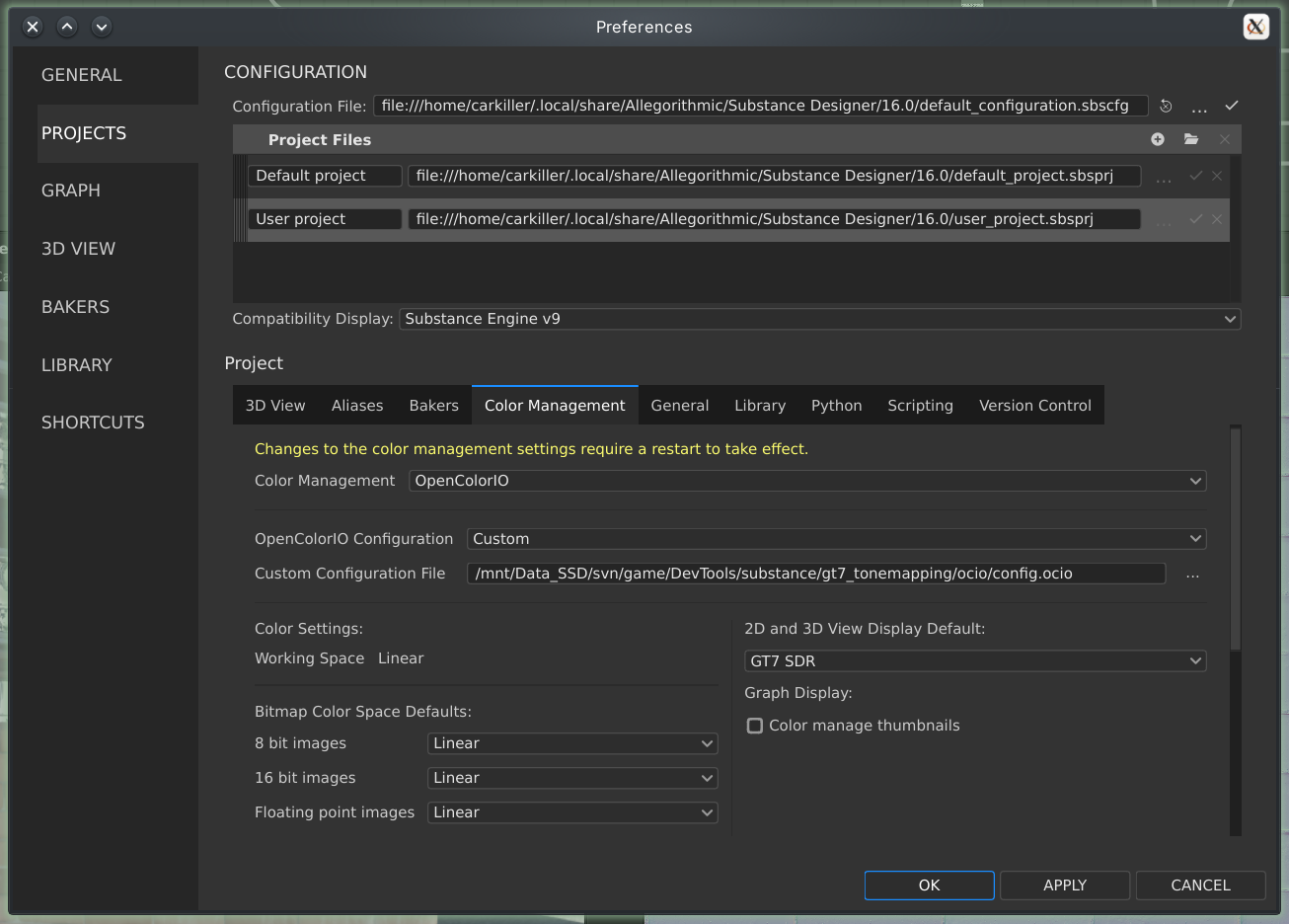This screenshot has height=924, width=1289.
Task: Edit the user_project.sbsprj path field
Action: [x=775, y=219]
